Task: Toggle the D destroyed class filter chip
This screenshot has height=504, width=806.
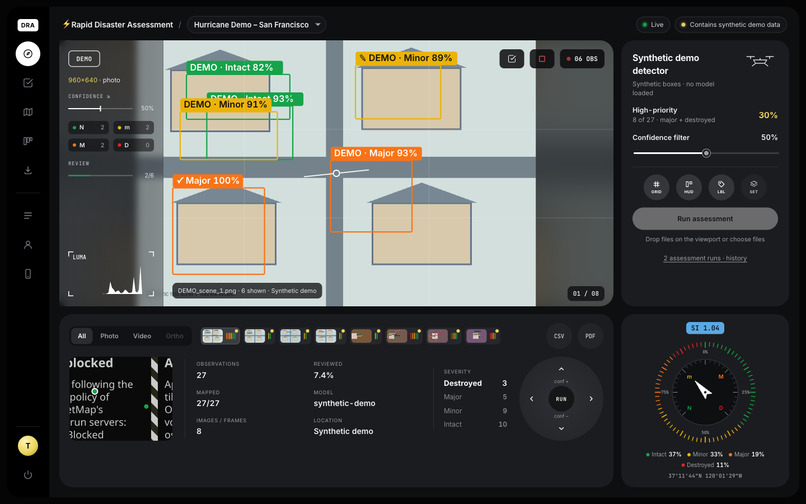Action: [133, 145]
